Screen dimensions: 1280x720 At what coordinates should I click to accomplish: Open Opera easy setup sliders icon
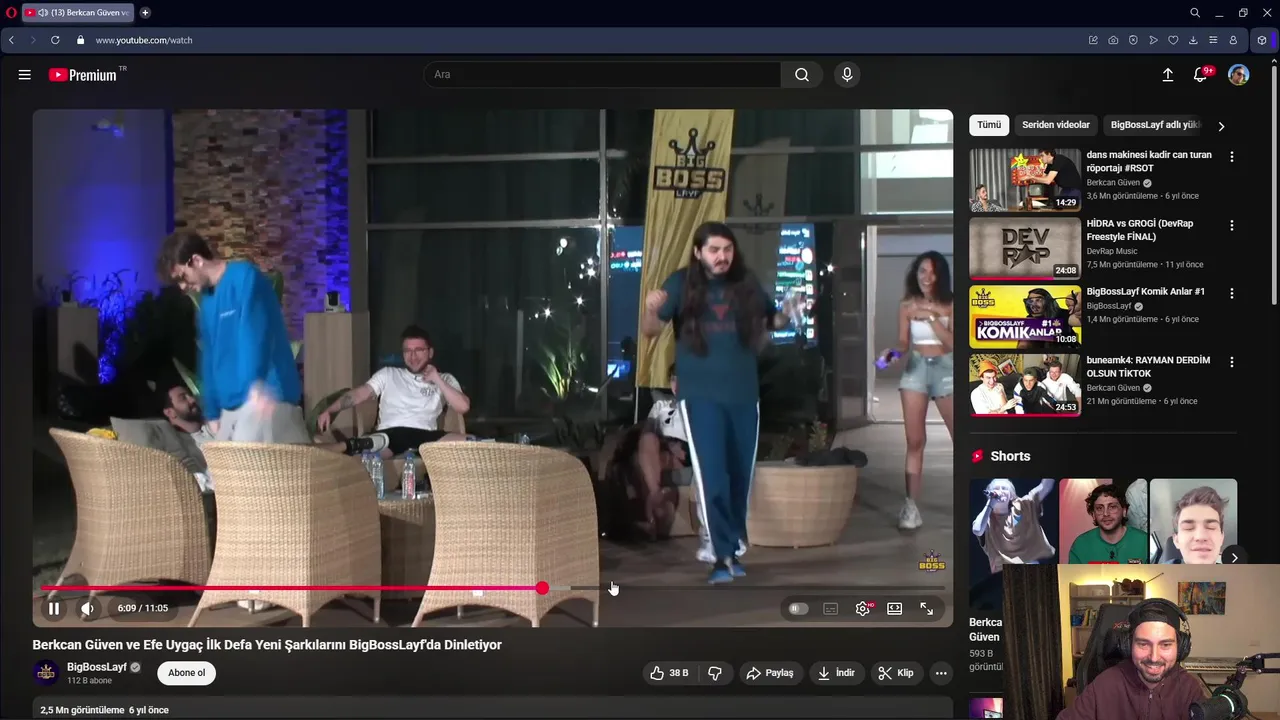(1213, 40)
